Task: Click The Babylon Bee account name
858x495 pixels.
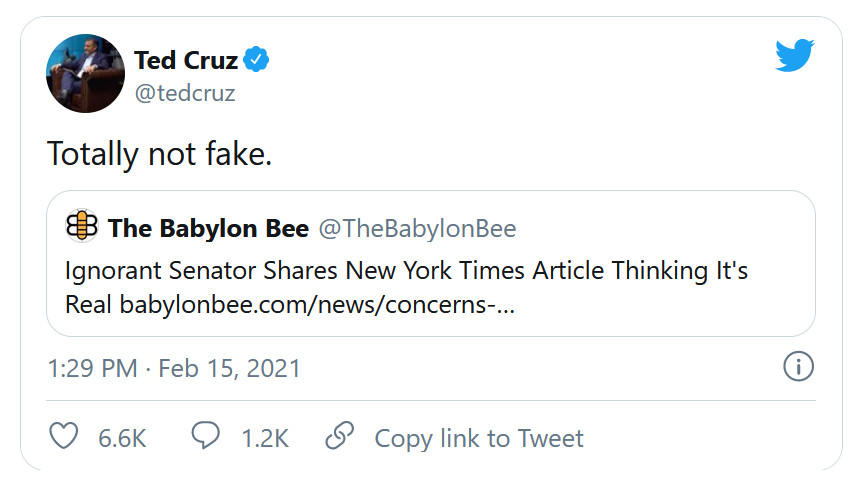Action: pos(208,229)
